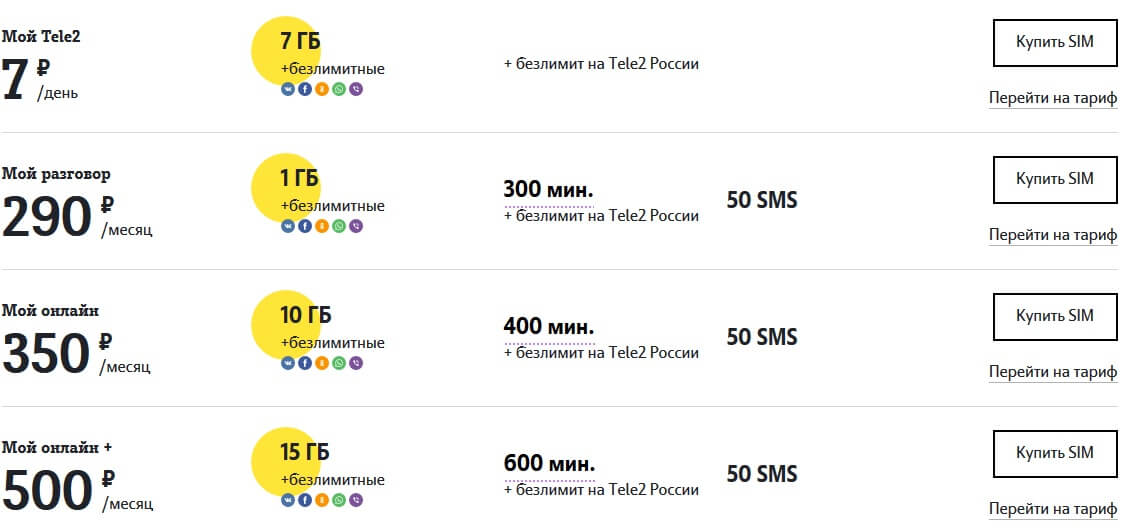1131x532 pixels.
Task: Click Viber icon in Мой онлайн 350₽ row
Action: 356,363
